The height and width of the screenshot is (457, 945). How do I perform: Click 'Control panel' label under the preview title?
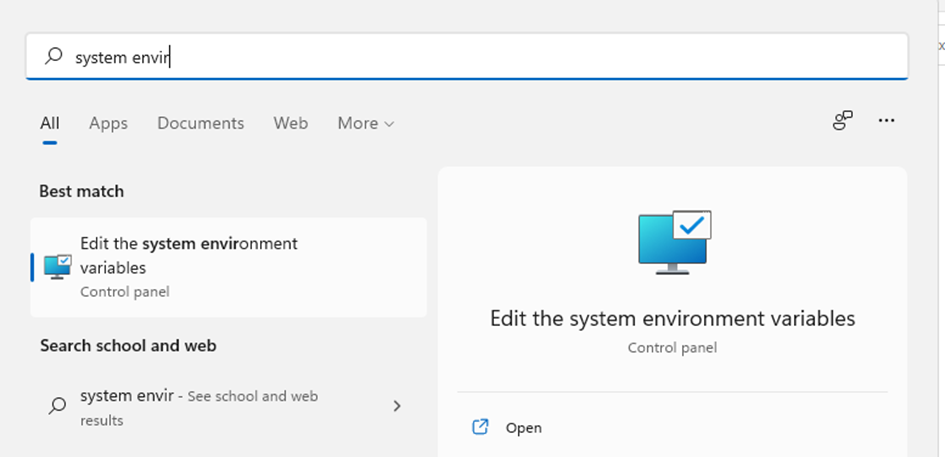click(x=672, y=348)
